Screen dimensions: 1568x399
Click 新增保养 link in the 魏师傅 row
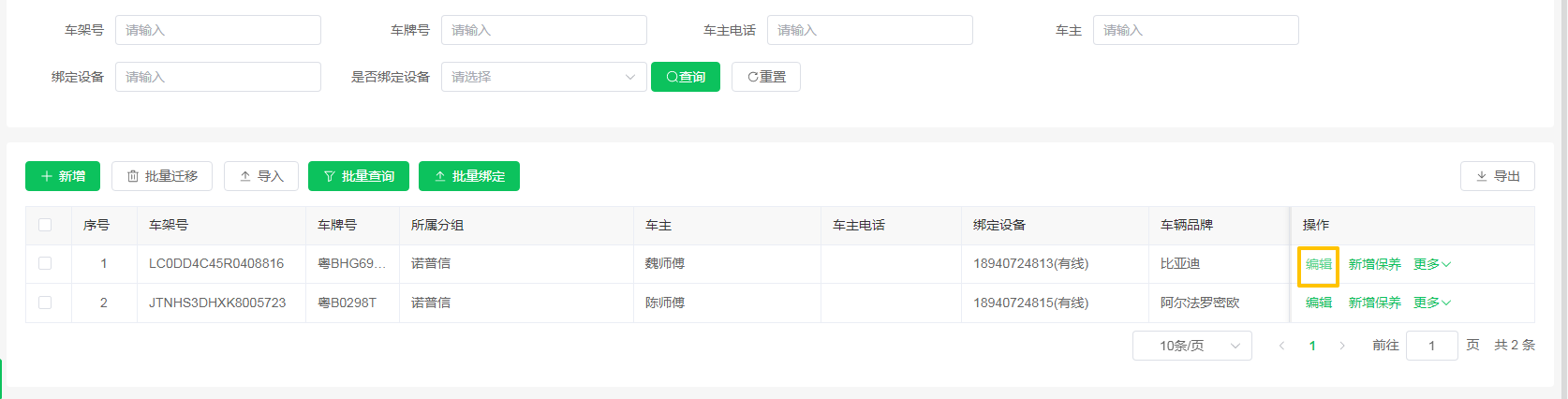pos(1374,264)
